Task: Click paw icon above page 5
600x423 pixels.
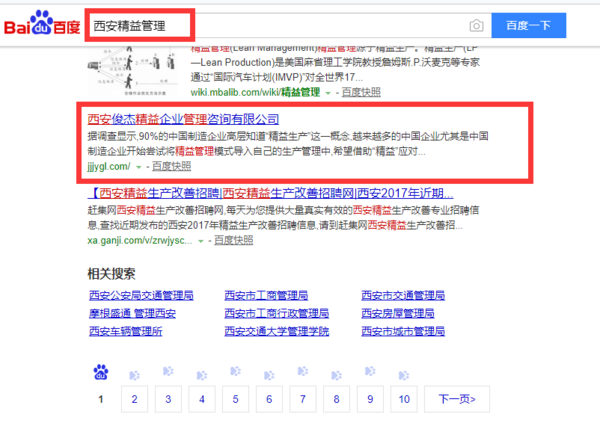Action: point(235,371)
